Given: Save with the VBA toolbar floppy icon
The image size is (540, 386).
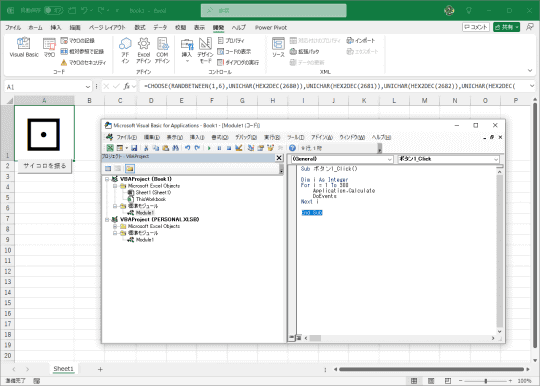Looking at the screenshot, I should click(134, 148).
